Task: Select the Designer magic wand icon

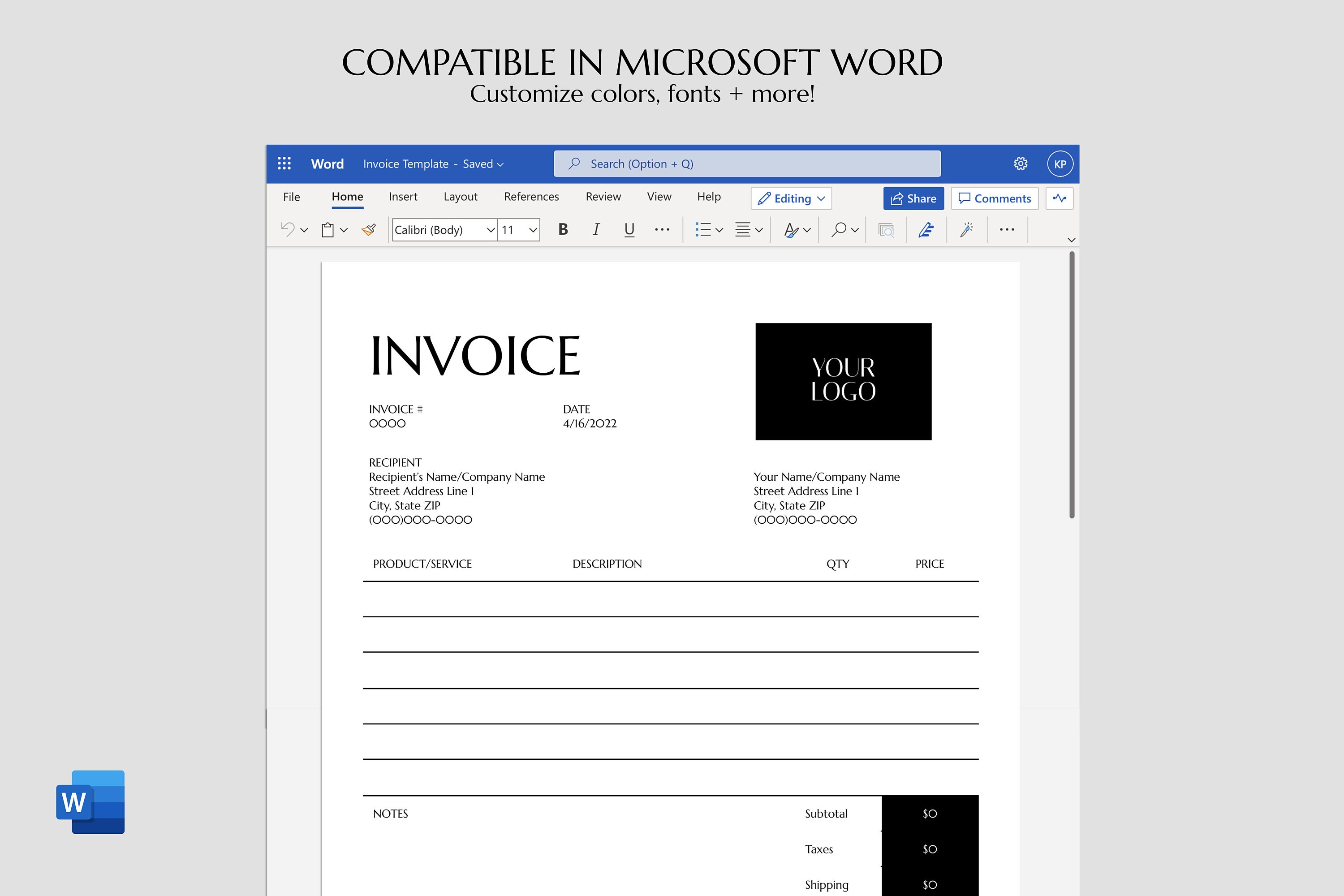Action: tap(966, 230)
